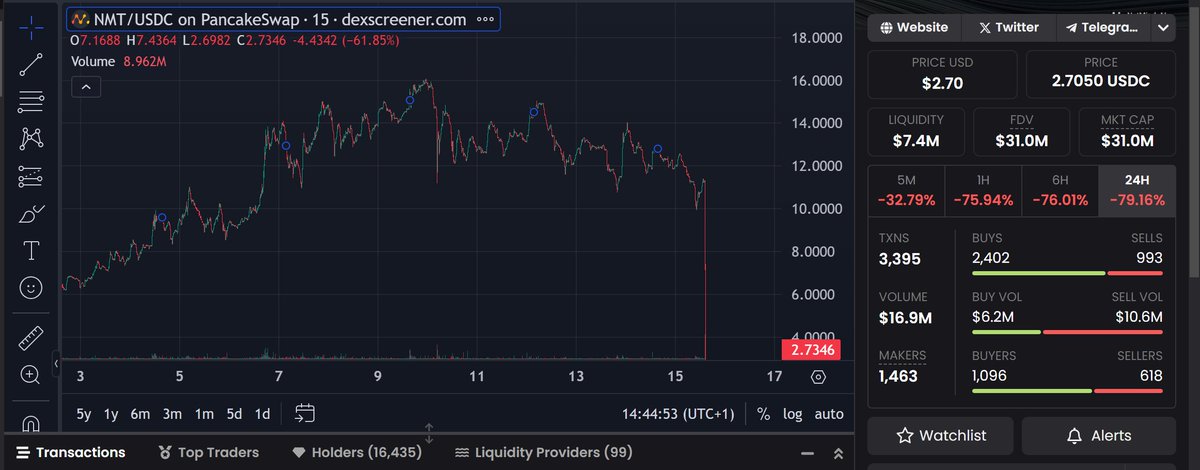1200x470 pixels.
Task: Click the buy volume versus sell volume bar
Action: pyautogui.click(x=1067, y=332)
